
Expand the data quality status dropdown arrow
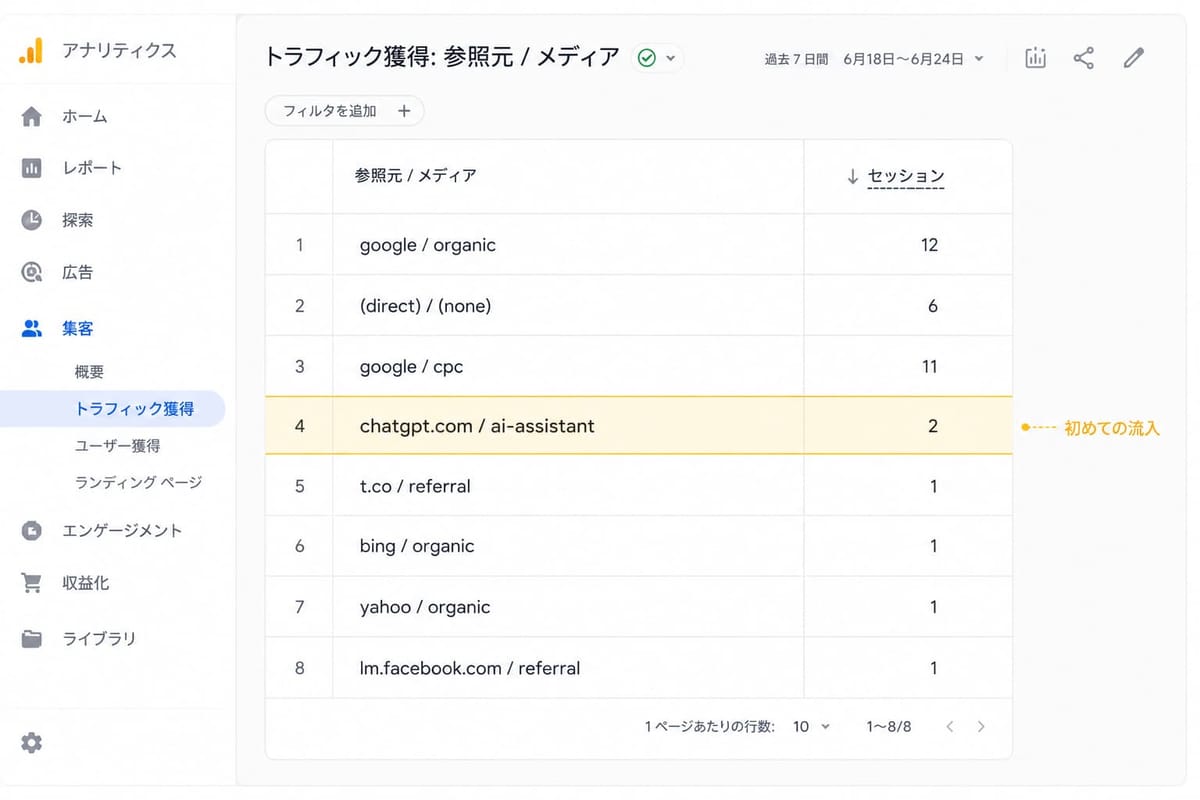tap(670, 58)
